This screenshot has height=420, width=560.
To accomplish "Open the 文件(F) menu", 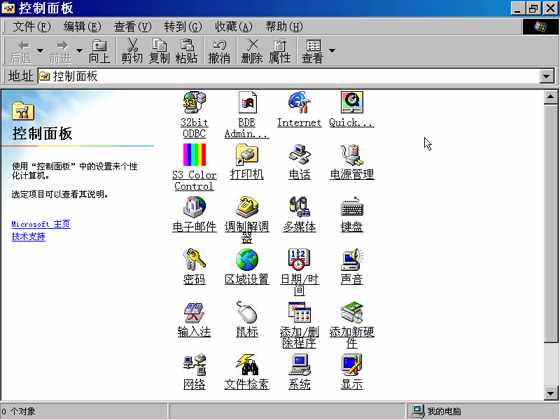I will point(31,26).
